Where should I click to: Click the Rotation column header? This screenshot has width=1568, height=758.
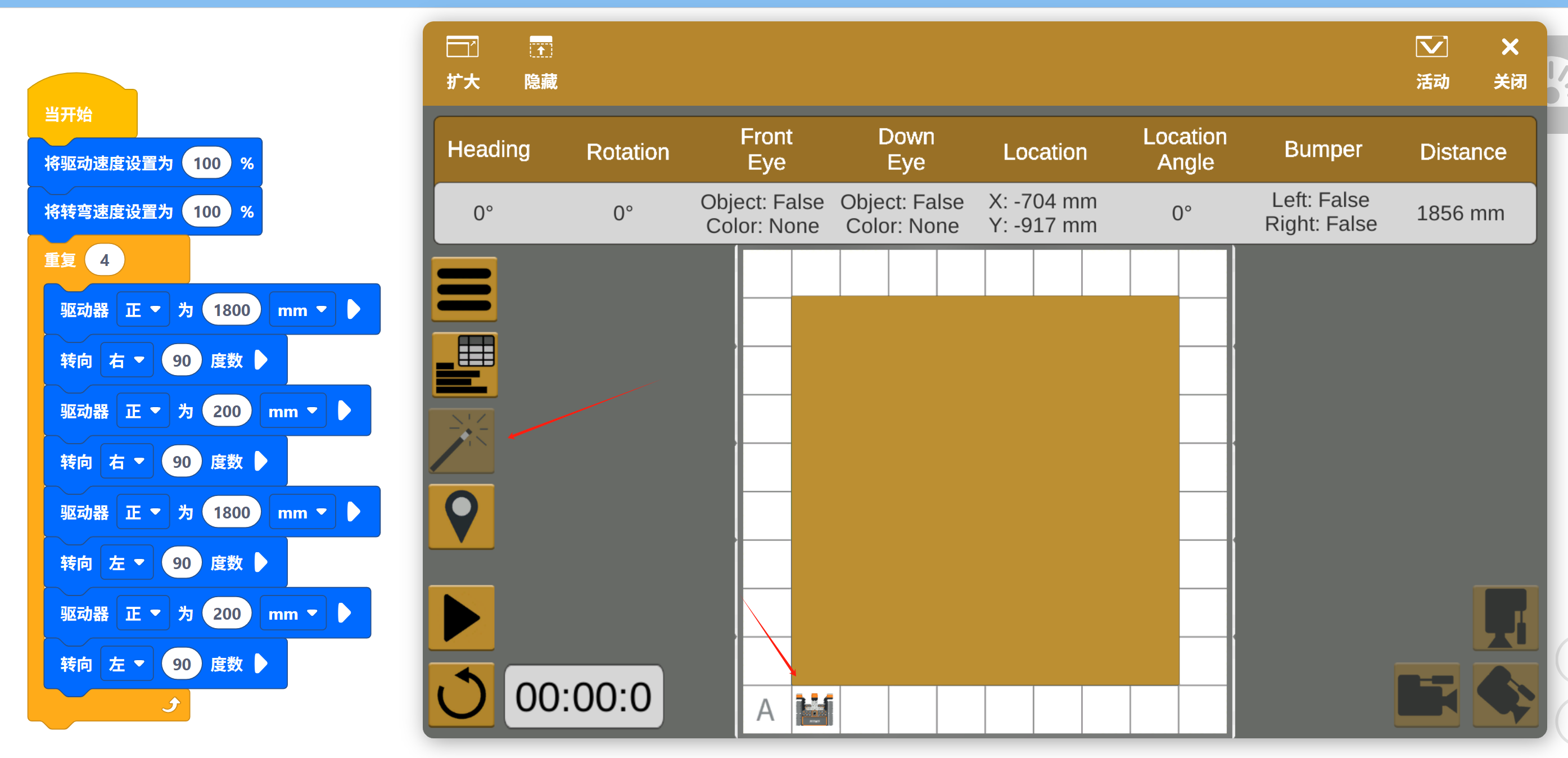coord(627,152)
